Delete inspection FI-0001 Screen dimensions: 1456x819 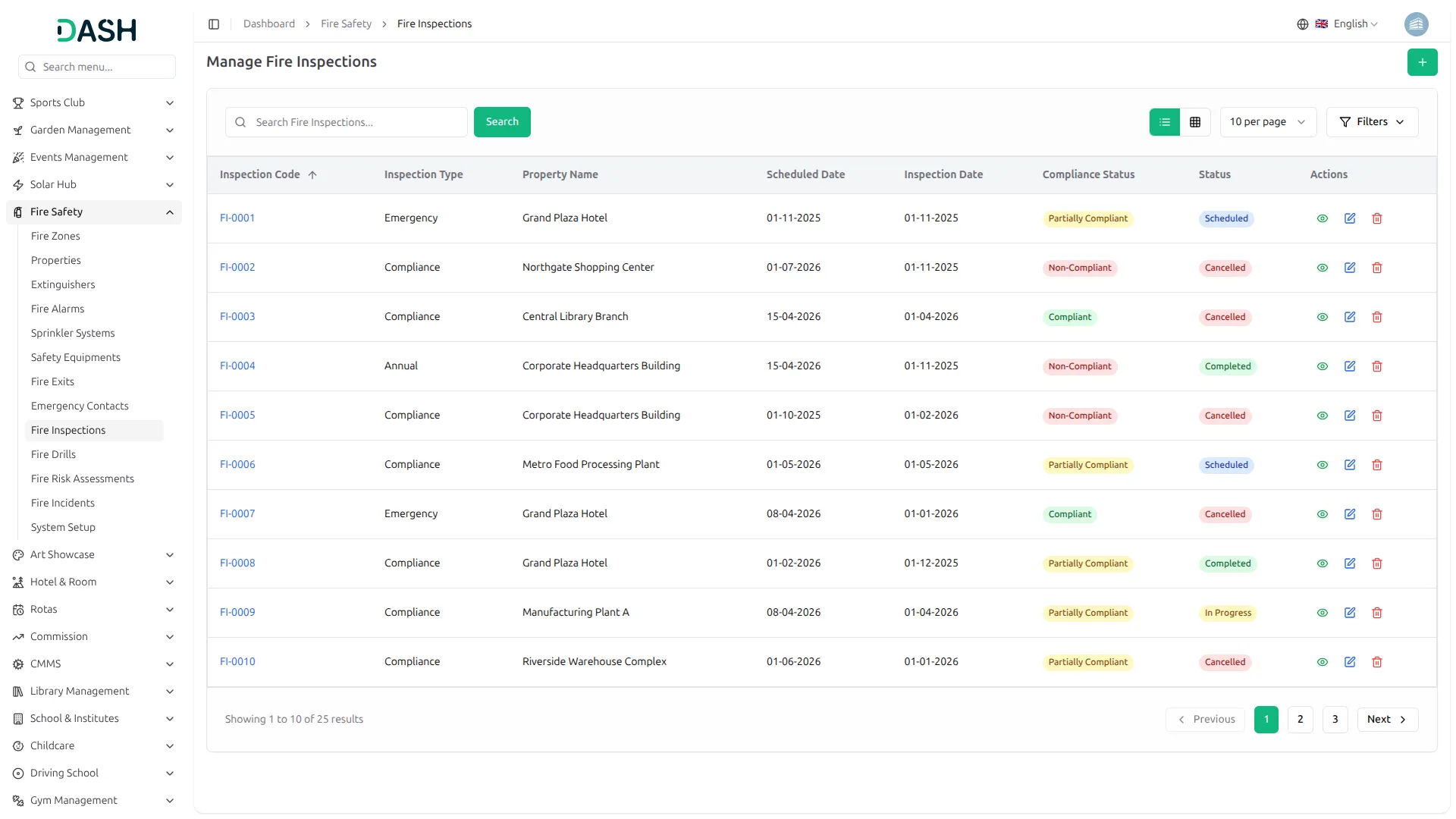(1376, 218)
